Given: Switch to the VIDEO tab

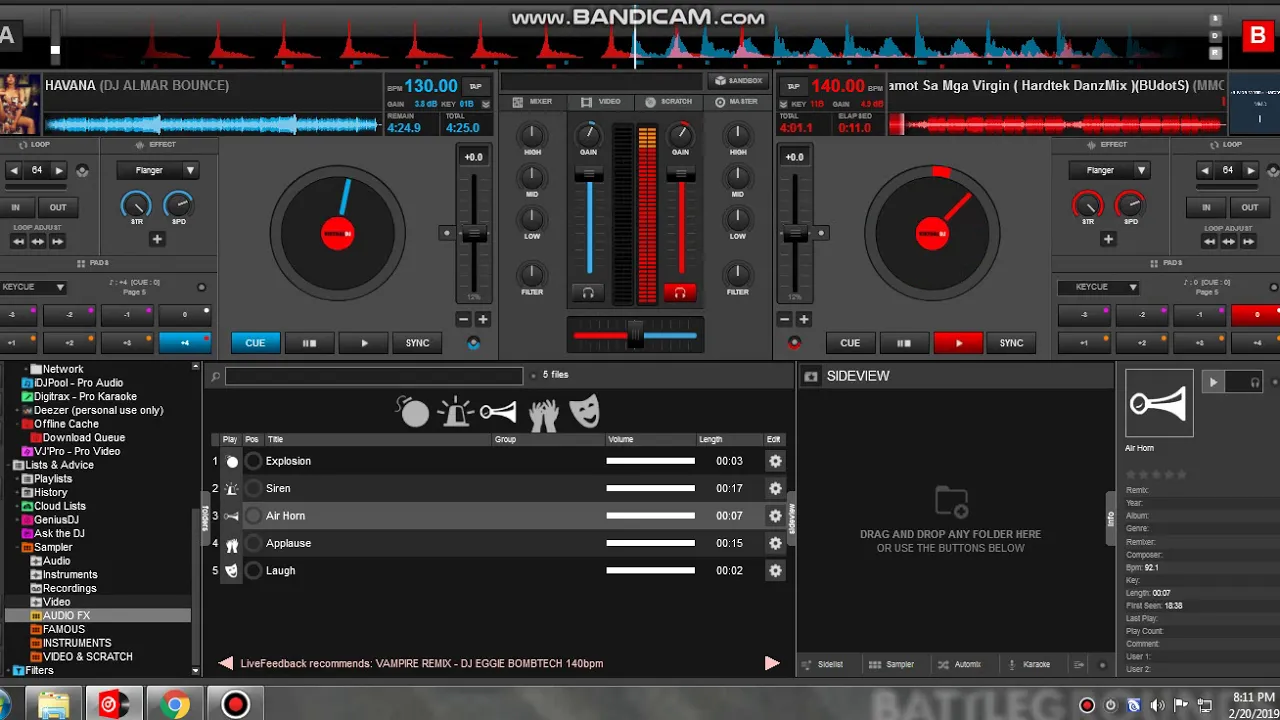Looking at the screenshot, I should [x=602, y=101].
